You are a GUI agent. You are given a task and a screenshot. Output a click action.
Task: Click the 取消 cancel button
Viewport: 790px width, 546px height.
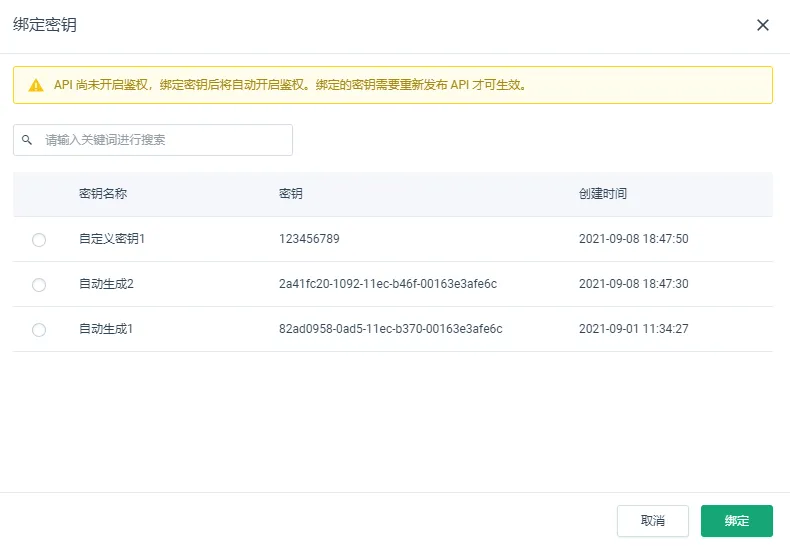pyautogui.click(x=652, y=521)
